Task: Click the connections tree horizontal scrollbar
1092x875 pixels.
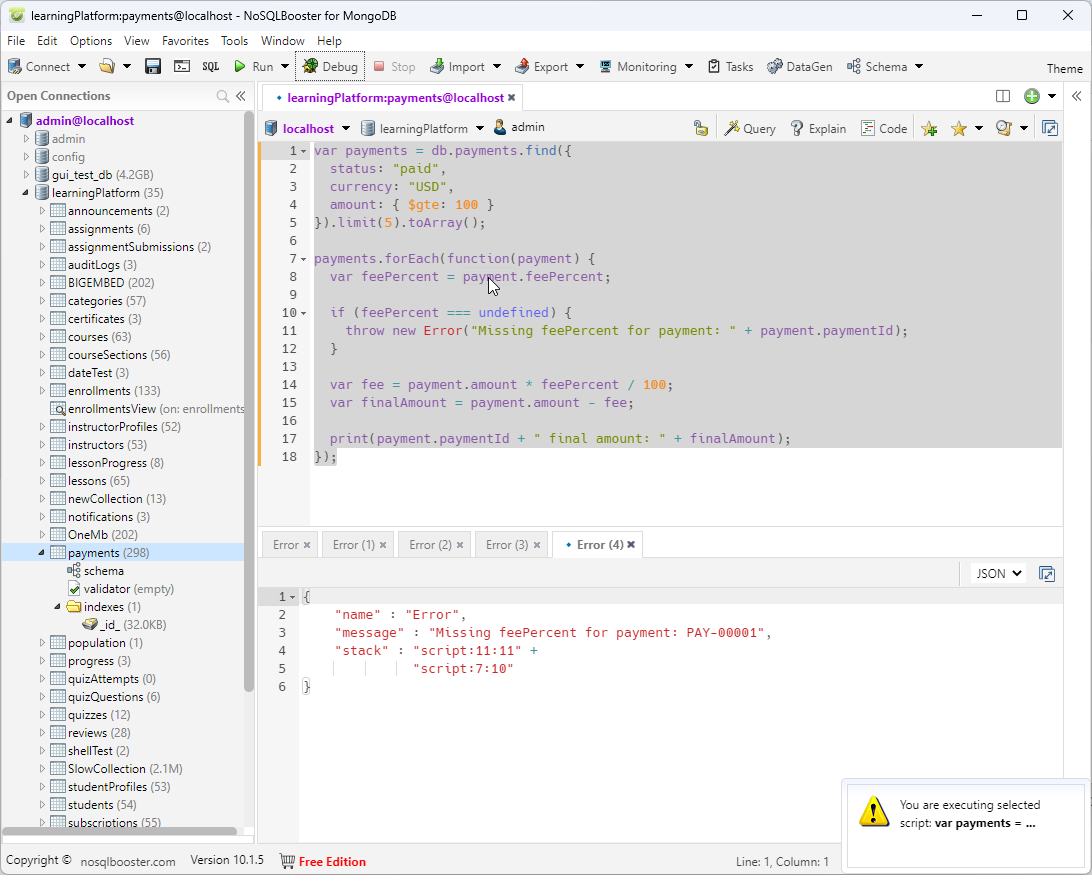Action: click(119, 830)
